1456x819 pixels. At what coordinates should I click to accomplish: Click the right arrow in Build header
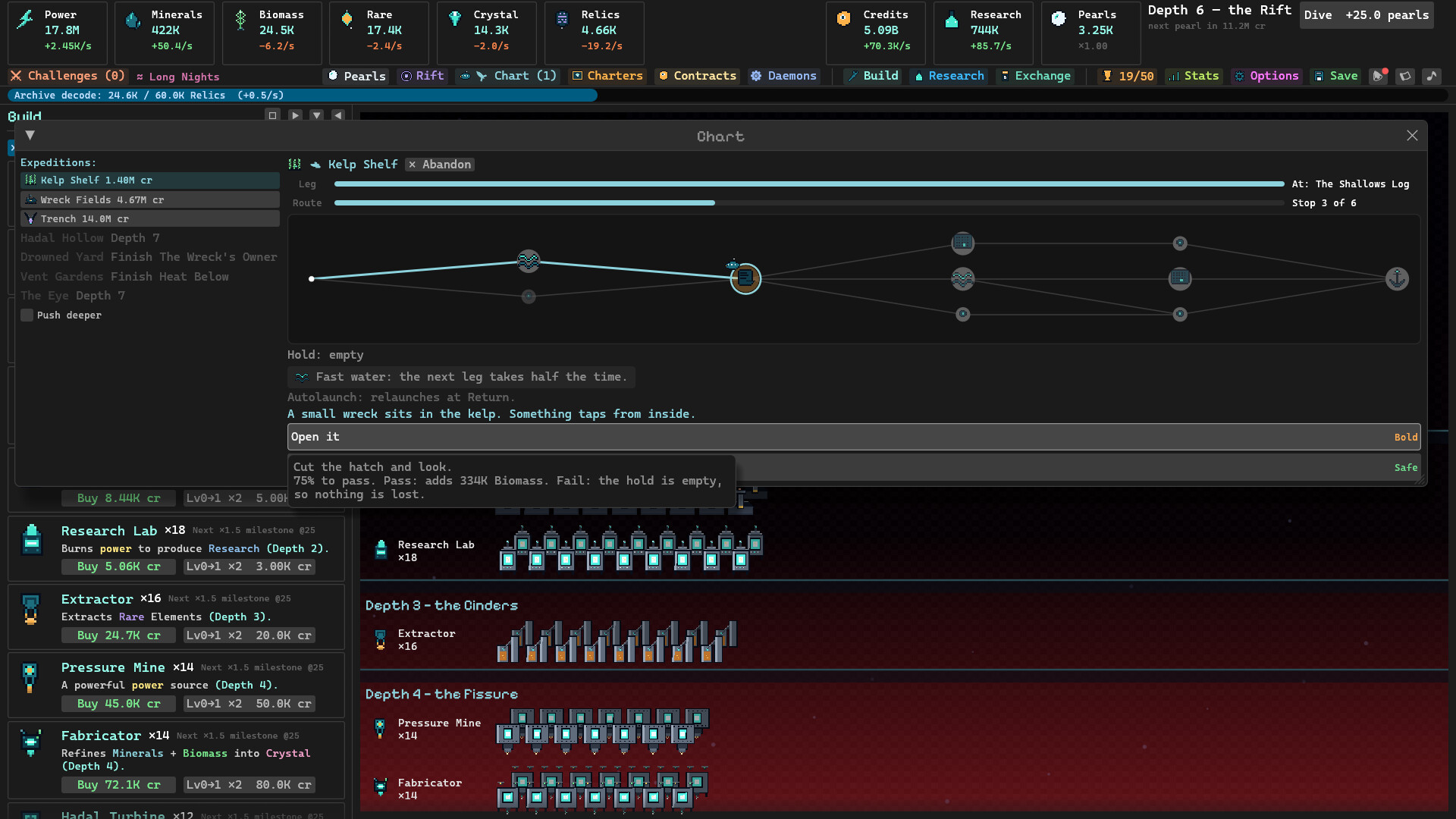(295, 115)
